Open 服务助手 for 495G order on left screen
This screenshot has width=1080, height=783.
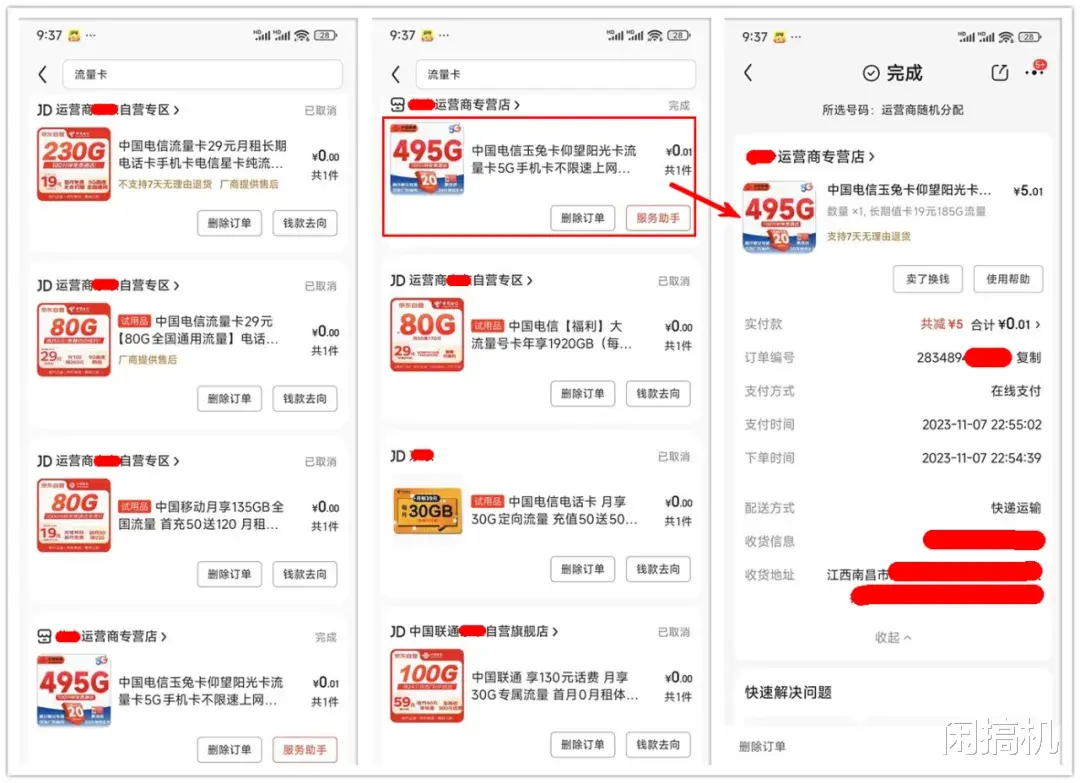[x=305, y=750]
